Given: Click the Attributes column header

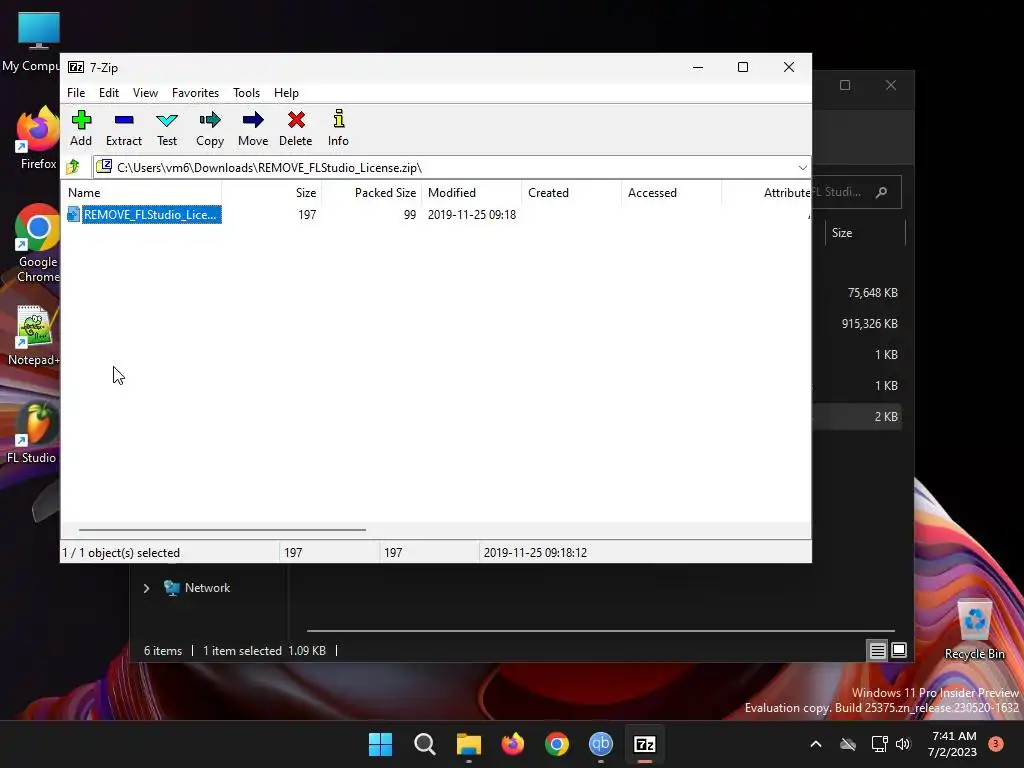Looking at the screenshot, I should click(x=767, y=193).
